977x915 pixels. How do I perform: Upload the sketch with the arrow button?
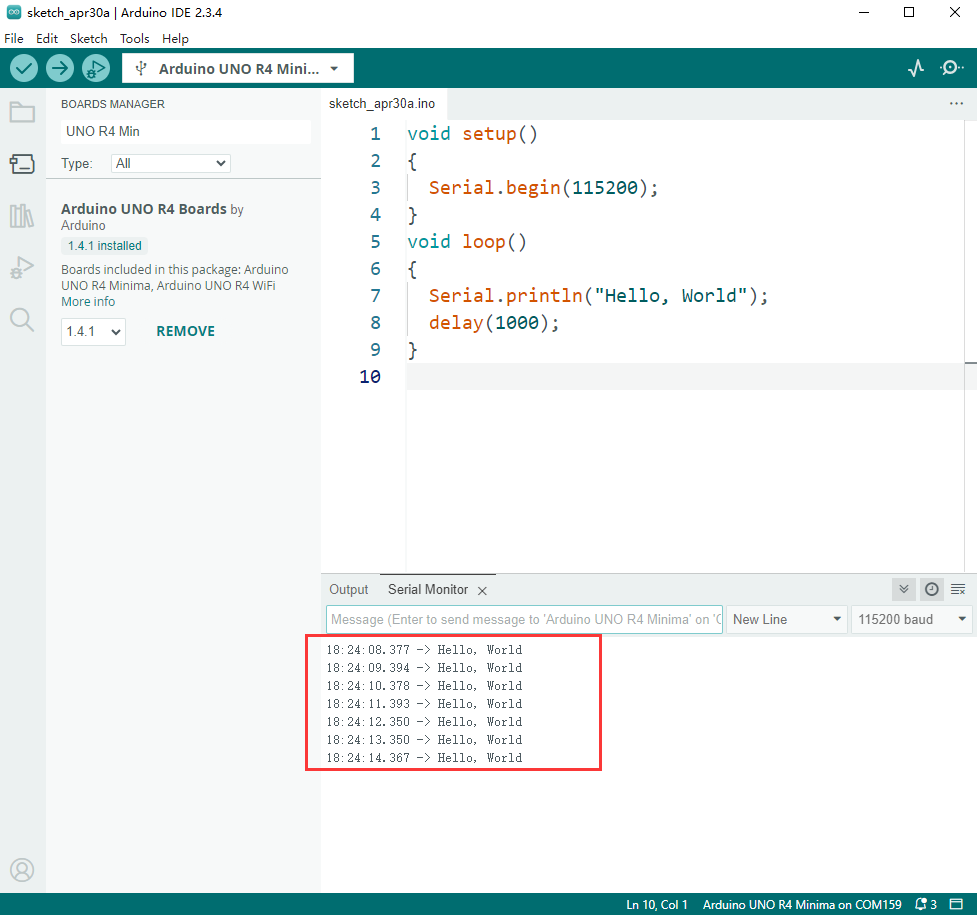pyautogui.click(x=60, y=68)
